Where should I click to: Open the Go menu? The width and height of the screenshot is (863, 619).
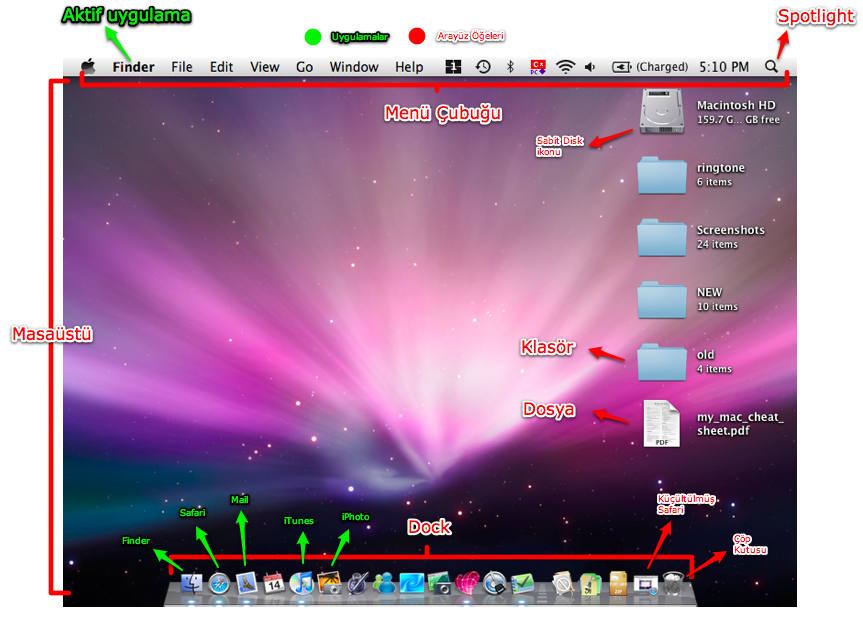(304, 67)
